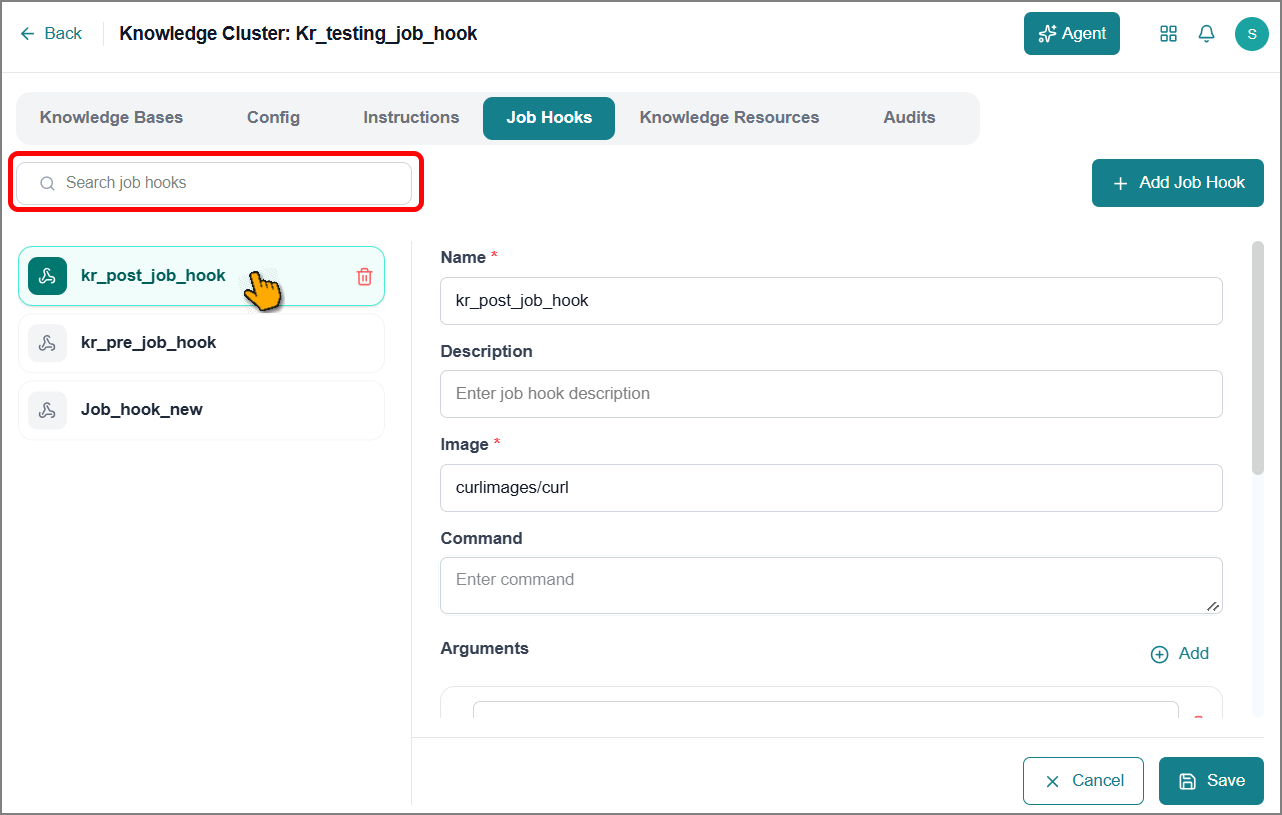Switch to the Knowledge Bases tab
This screenshot has height=815, width=1282.
(111, 118)
